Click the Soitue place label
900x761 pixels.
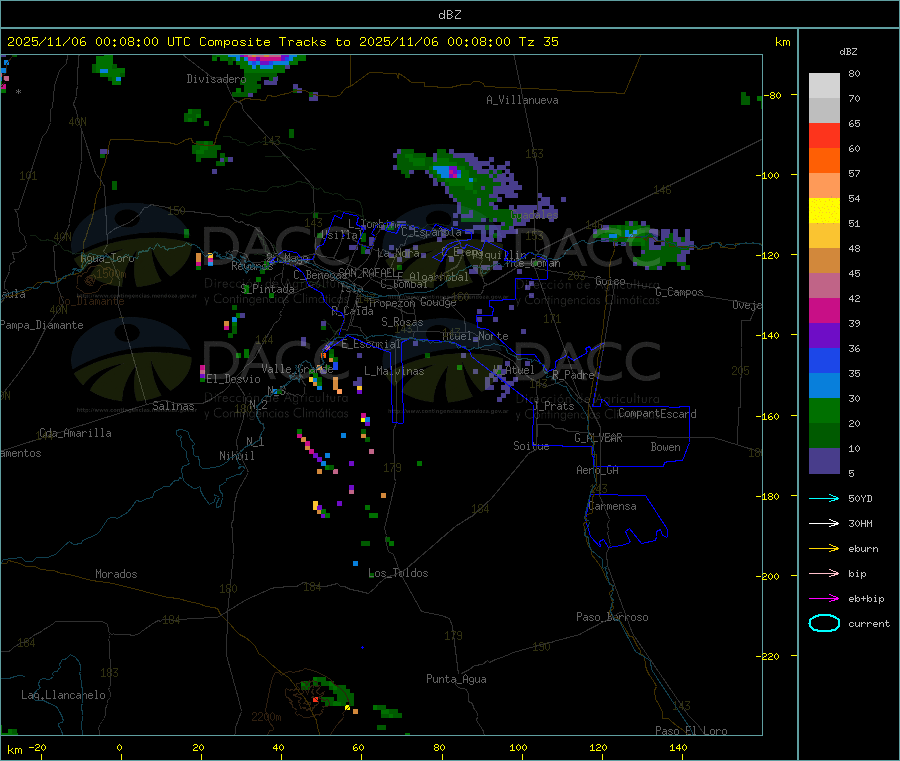click(531, 446)
